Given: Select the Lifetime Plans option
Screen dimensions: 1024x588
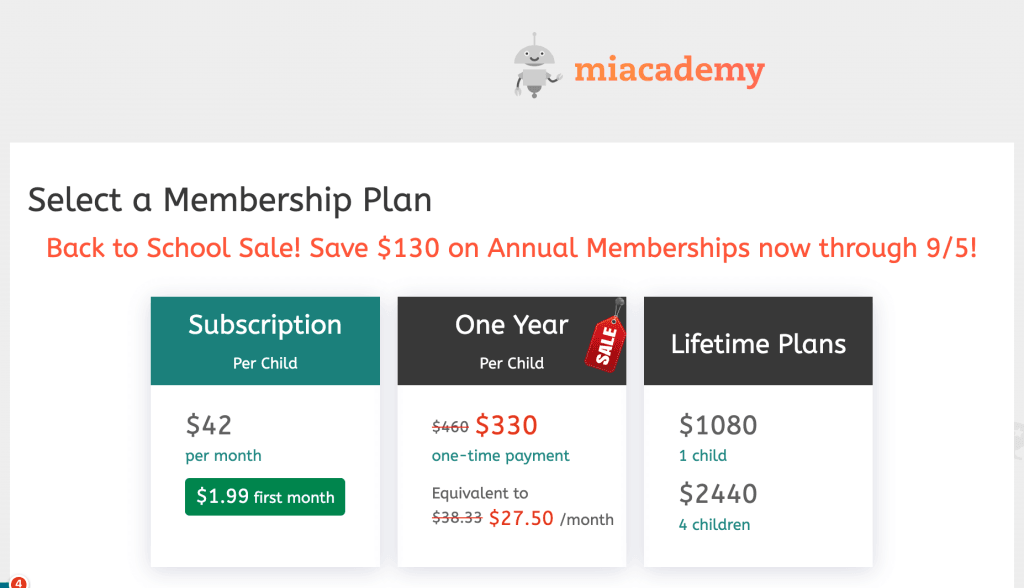Looking at the screenshot, I should (757, 430).
